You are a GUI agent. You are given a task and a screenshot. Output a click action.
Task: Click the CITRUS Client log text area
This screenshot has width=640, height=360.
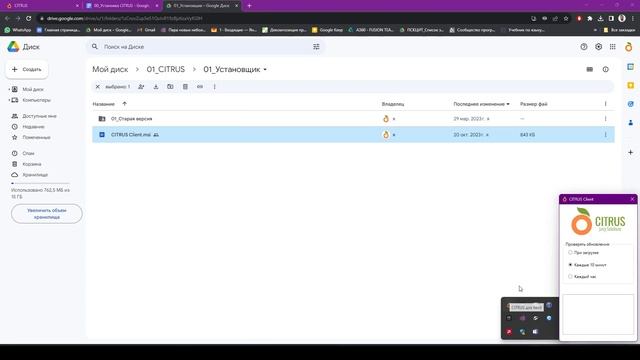click(598, 314)
